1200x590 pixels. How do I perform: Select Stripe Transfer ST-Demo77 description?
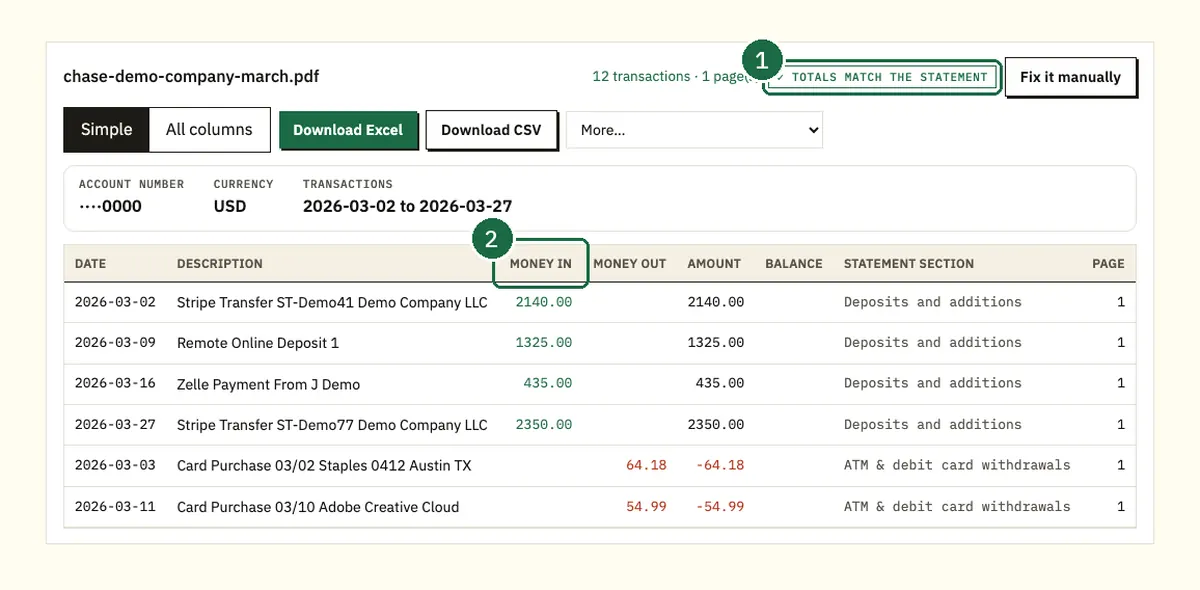[x=332, y=425]
